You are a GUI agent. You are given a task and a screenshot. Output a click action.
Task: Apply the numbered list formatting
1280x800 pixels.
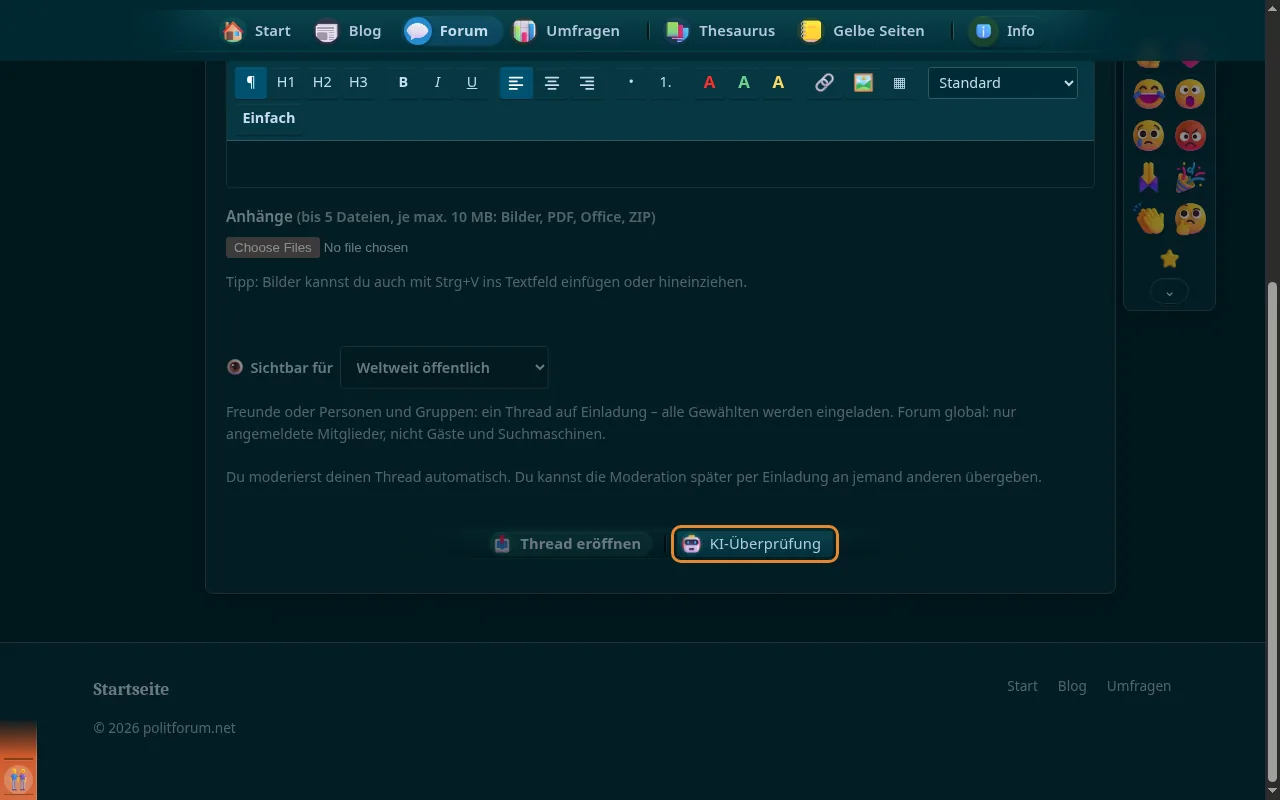point(665,83)
